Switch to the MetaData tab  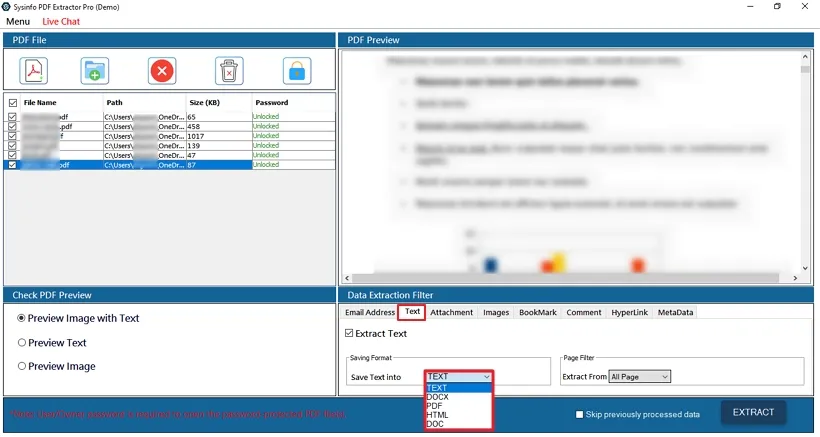pos(676,313)
